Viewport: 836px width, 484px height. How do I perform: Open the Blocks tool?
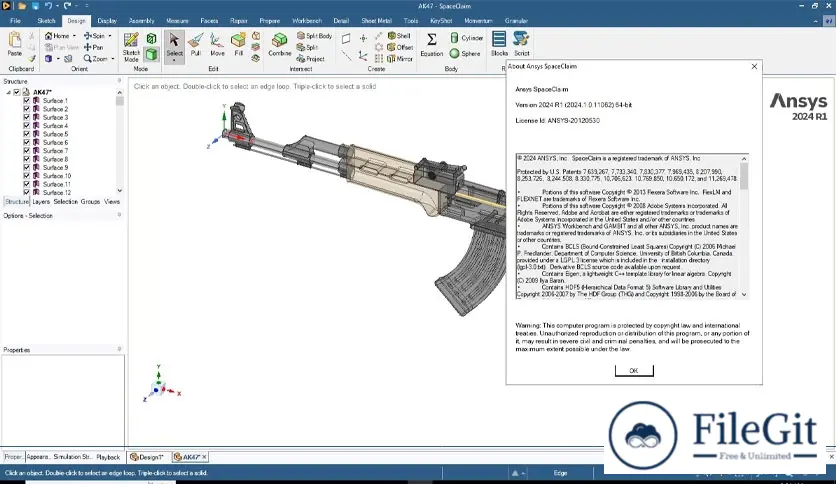(499, 44)
